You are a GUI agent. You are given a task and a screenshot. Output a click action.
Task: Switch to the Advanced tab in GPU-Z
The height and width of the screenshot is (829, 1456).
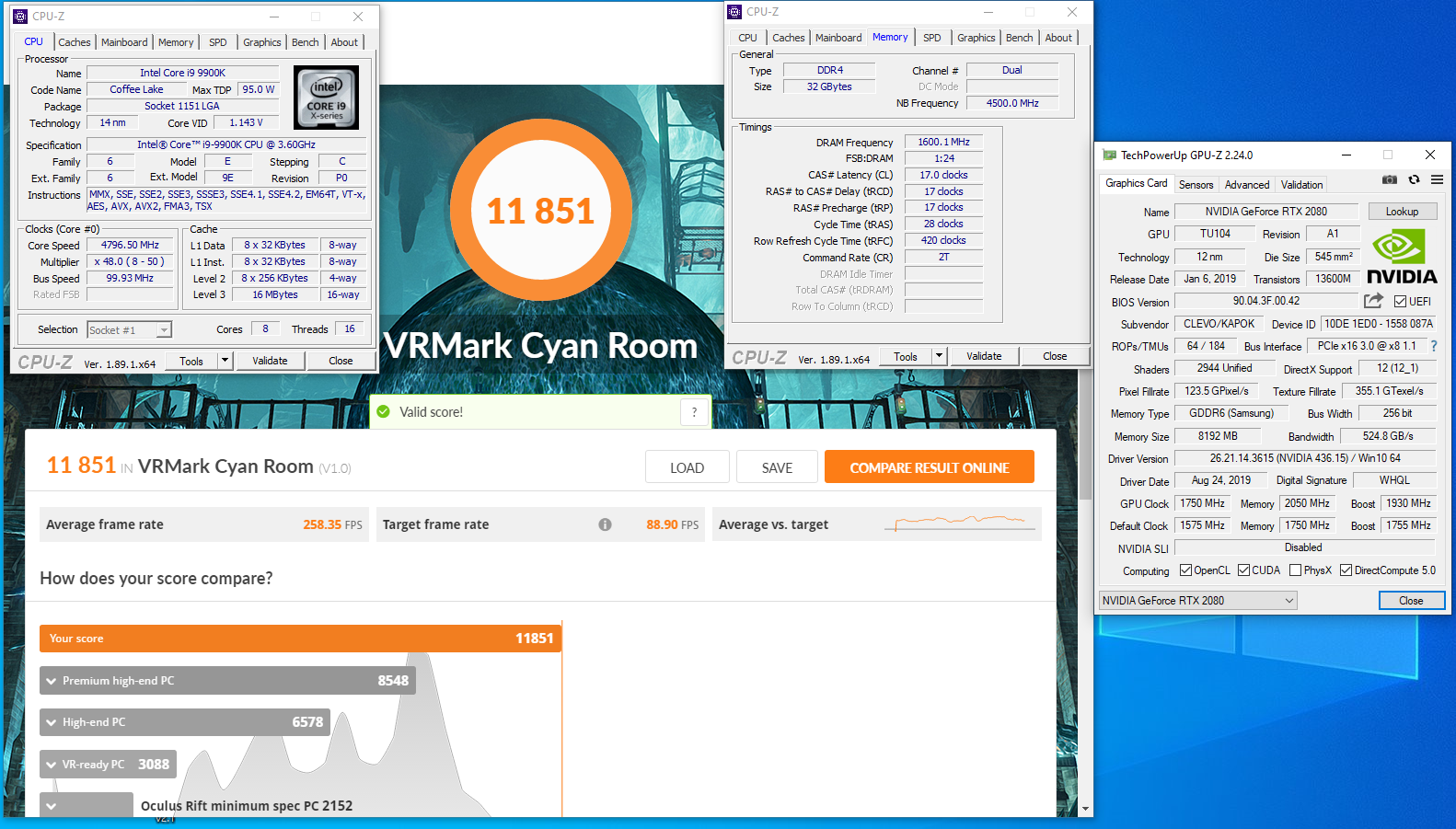pyautogui.click(x=1247, y=185)
